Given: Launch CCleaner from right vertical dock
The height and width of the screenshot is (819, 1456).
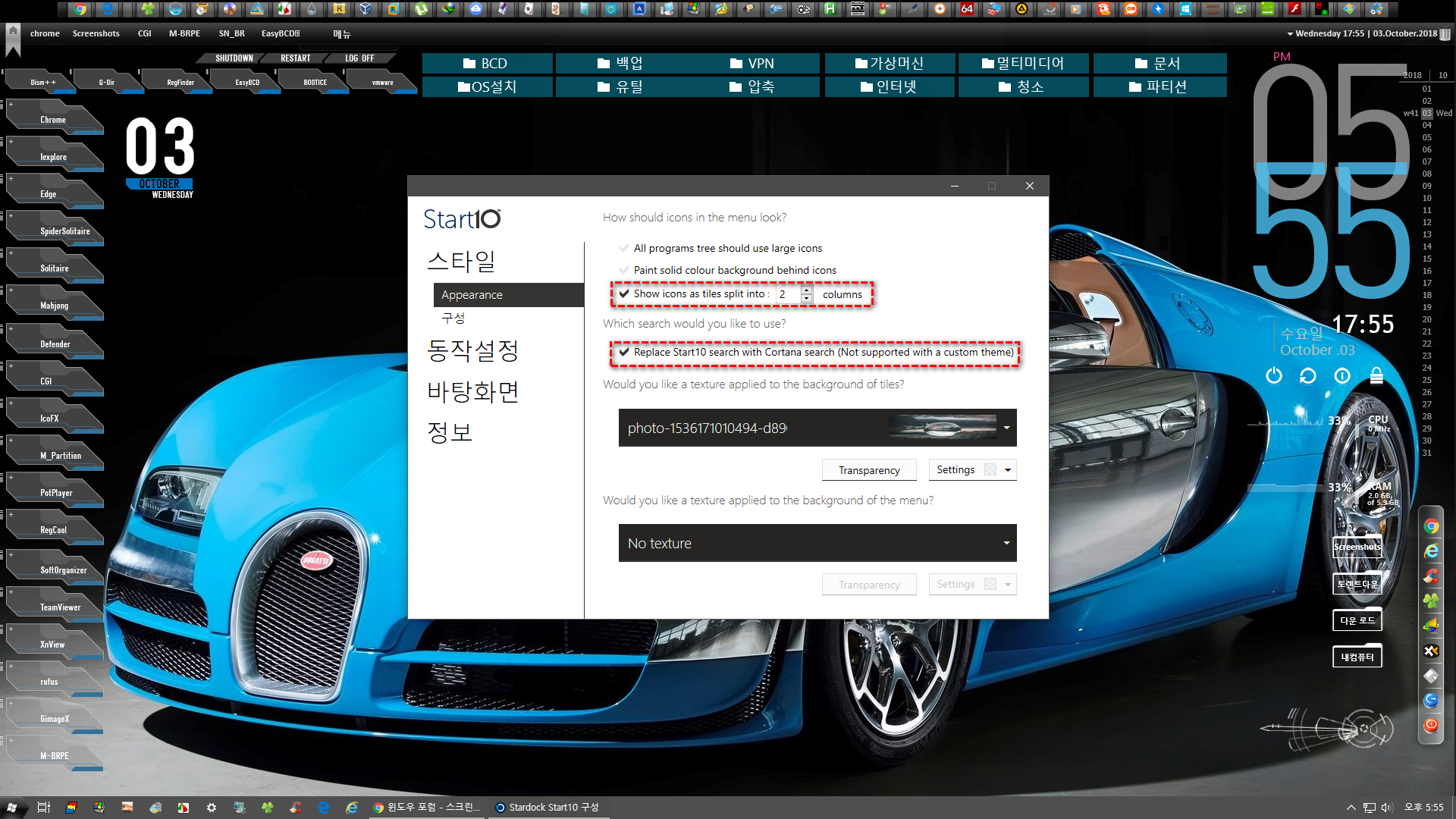Looking at the screenshot, I should [x=1431, y=576].
